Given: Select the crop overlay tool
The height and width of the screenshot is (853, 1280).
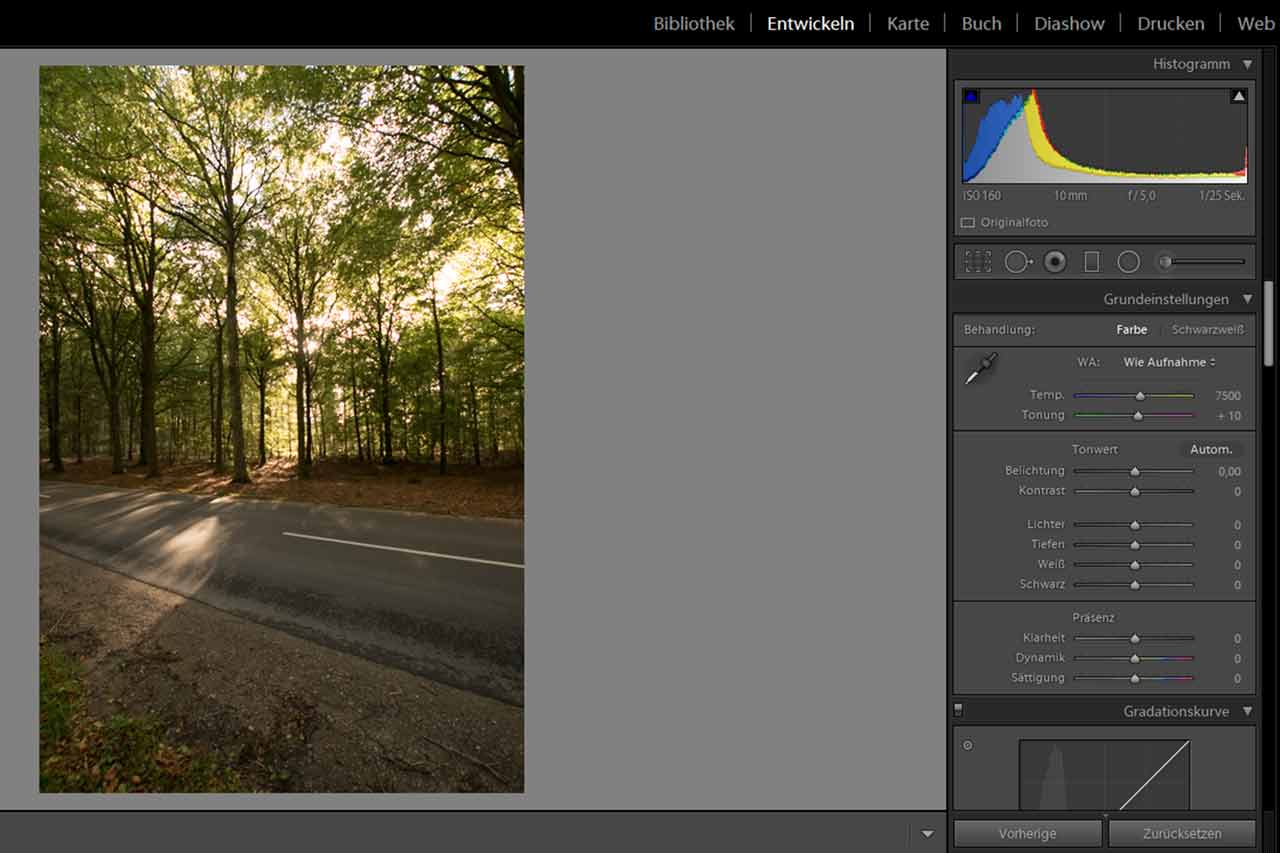Looking at the screenshot, I should point(977,262).
